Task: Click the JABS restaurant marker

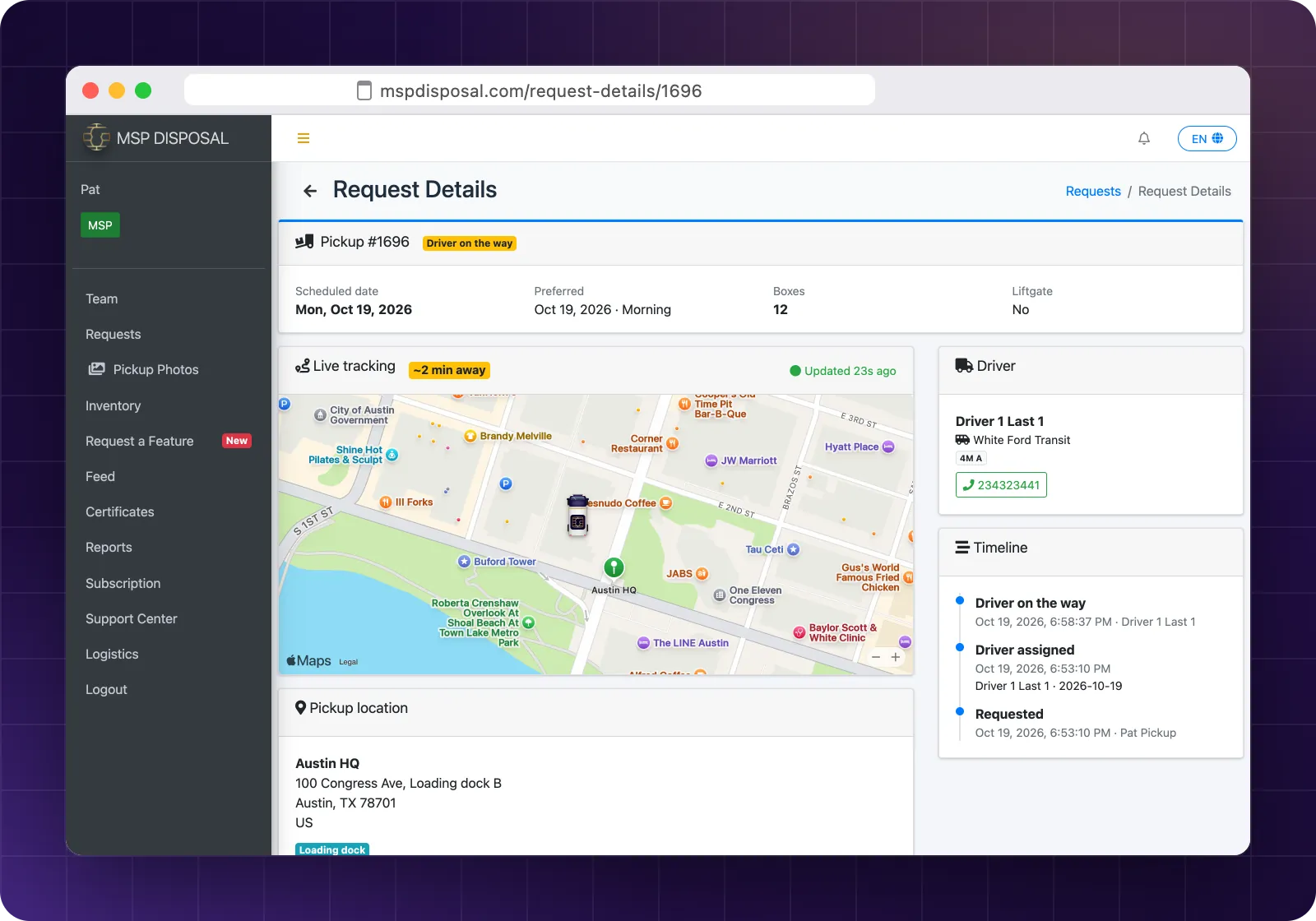Action: pyautogui.click(x=702, y=573)
